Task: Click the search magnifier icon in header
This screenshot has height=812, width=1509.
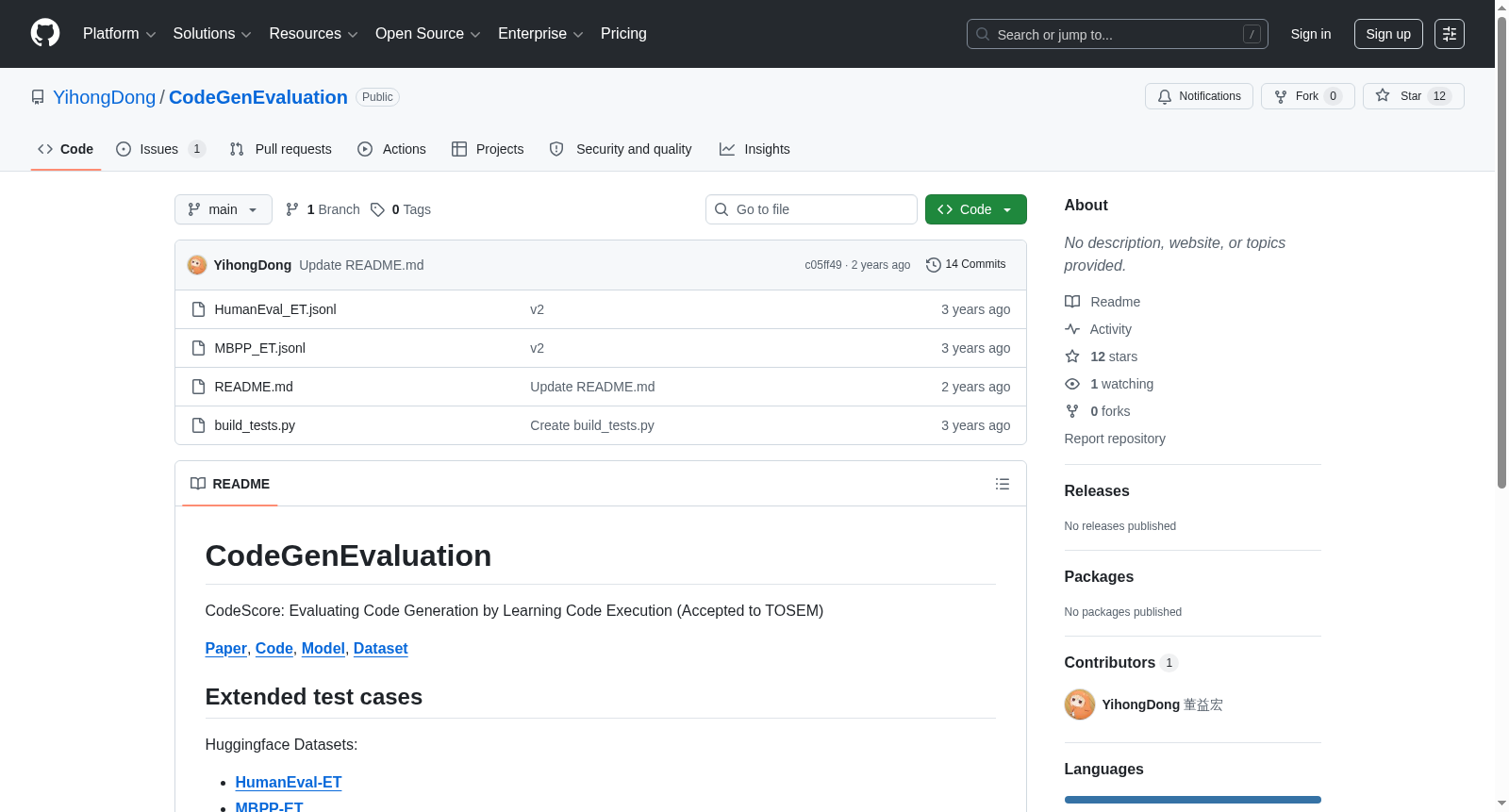Action: 983,34
